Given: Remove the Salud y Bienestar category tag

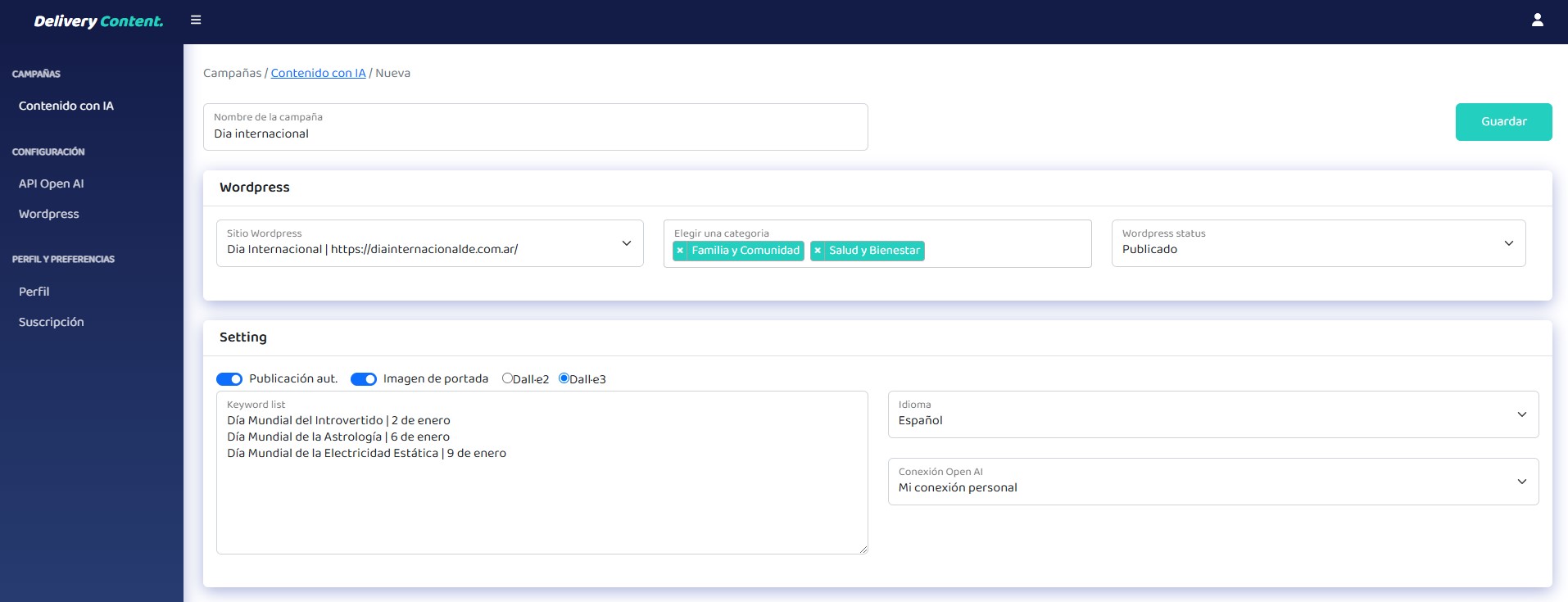Looking at the screenshot, I should click(818, 251).
